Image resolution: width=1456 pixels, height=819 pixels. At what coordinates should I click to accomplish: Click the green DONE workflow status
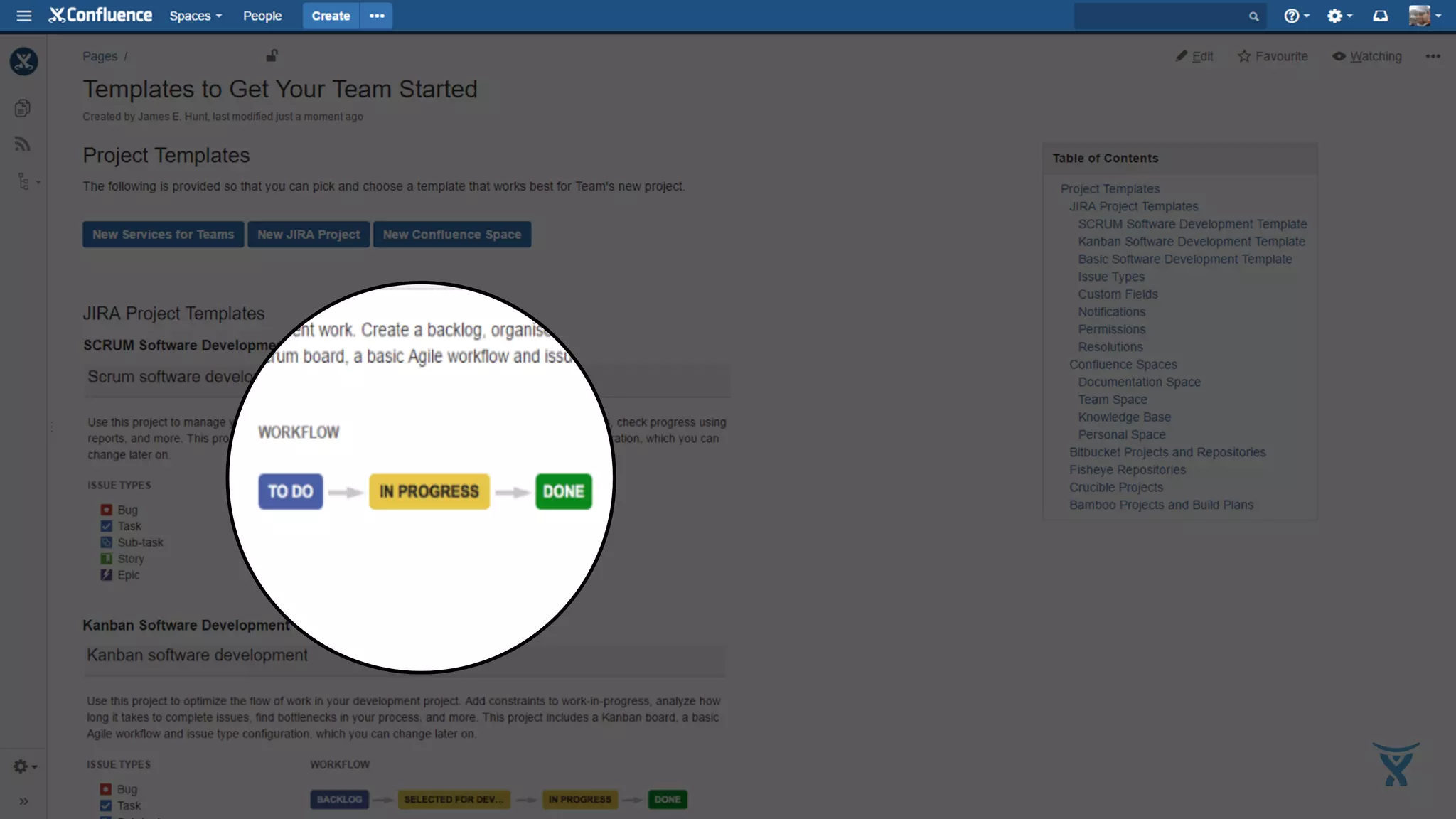(563, 491)
